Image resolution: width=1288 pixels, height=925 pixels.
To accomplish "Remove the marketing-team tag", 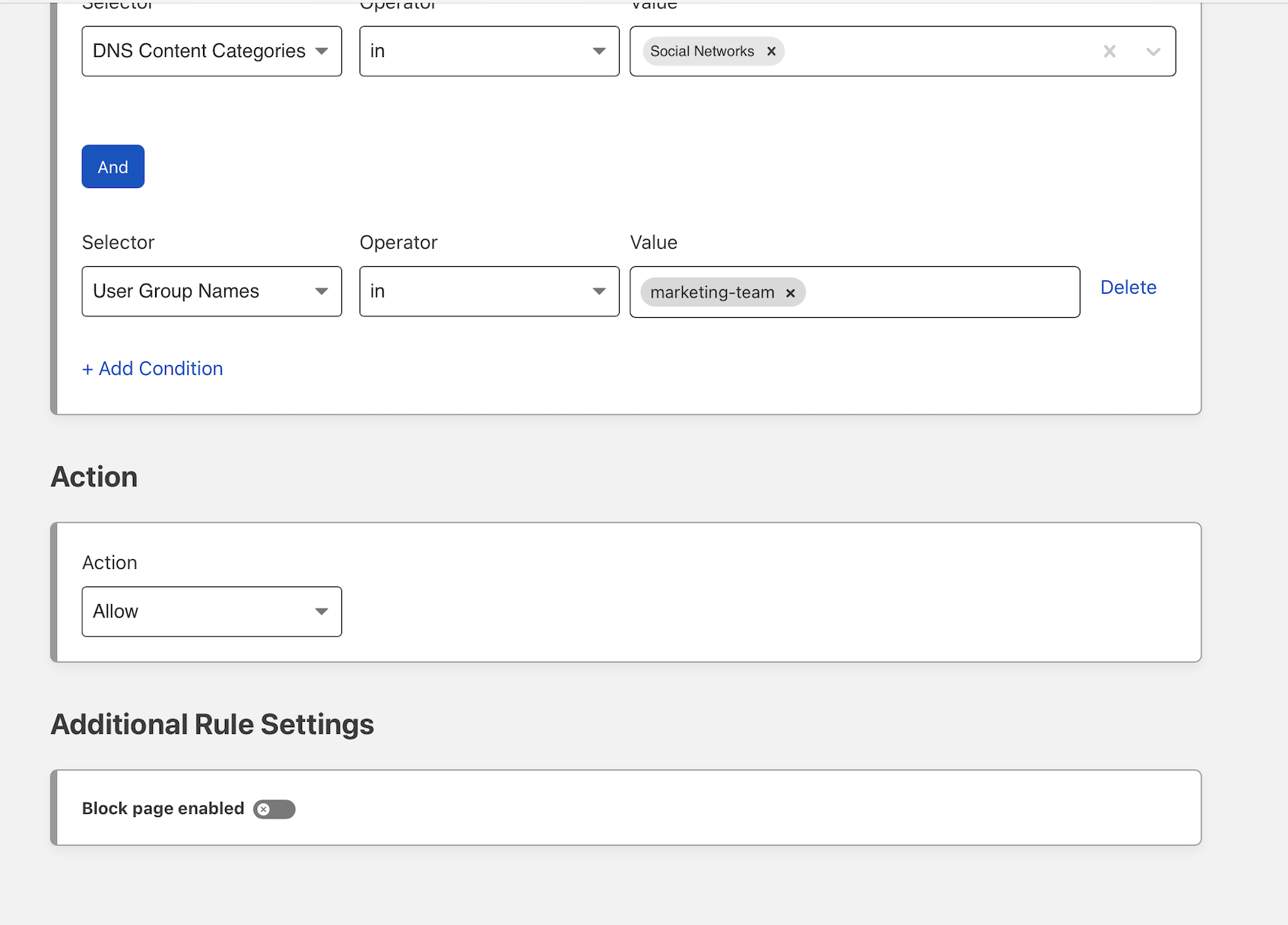I will pyautogui.click(x=790, y=293).
